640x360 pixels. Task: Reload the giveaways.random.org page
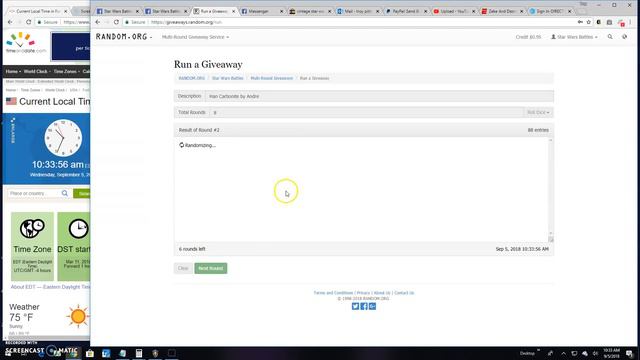[x=116, y=22]
